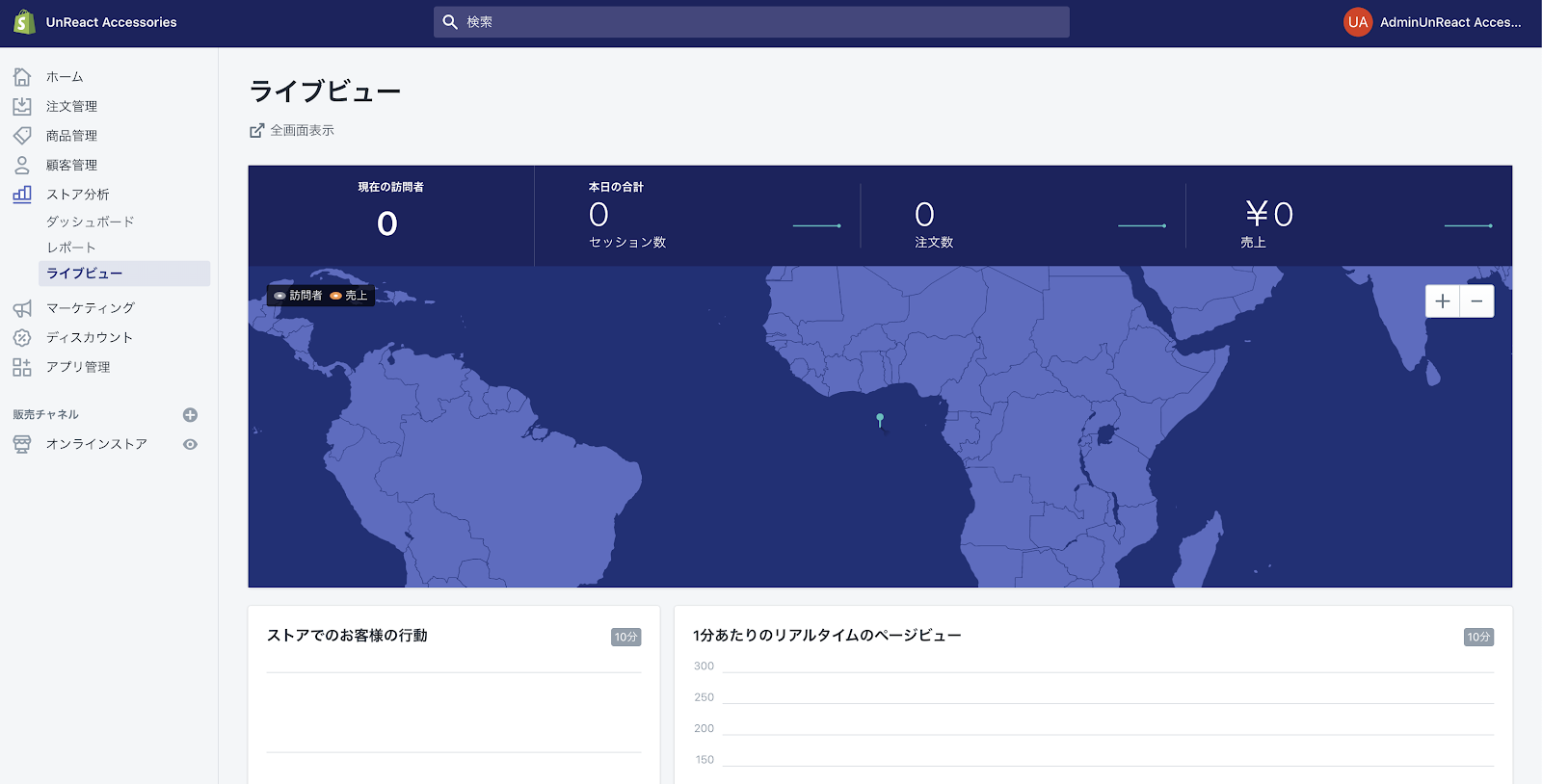Zoom in on the map

[x=1442, y=301]
